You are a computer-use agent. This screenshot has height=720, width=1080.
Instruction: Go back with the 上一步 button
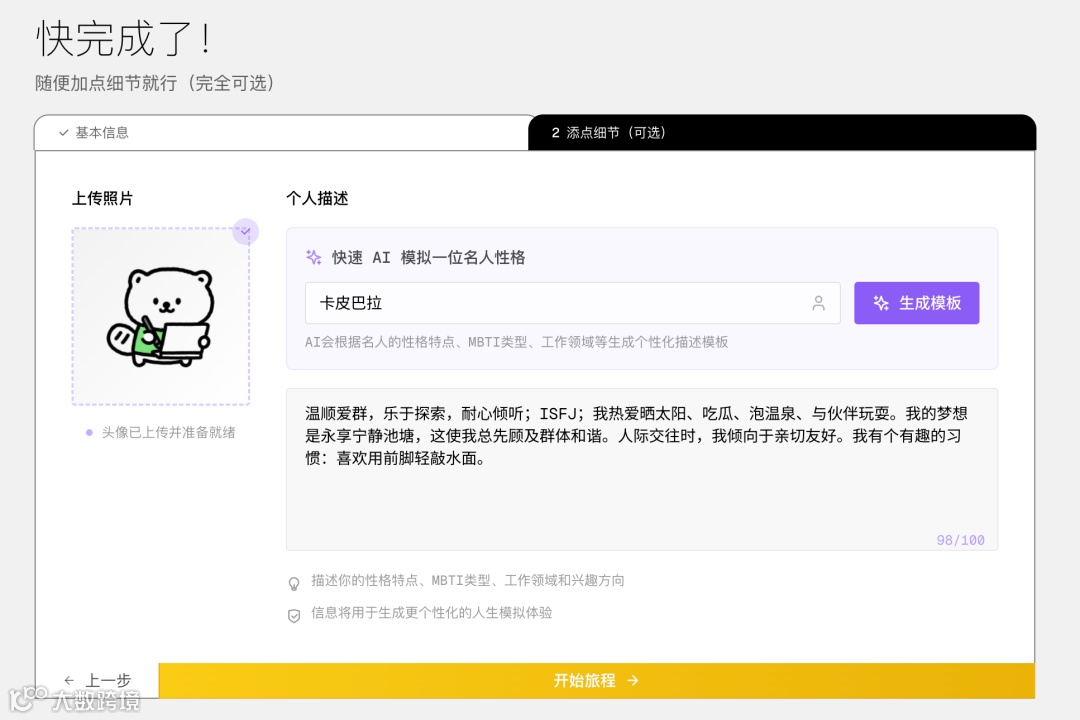97,681
